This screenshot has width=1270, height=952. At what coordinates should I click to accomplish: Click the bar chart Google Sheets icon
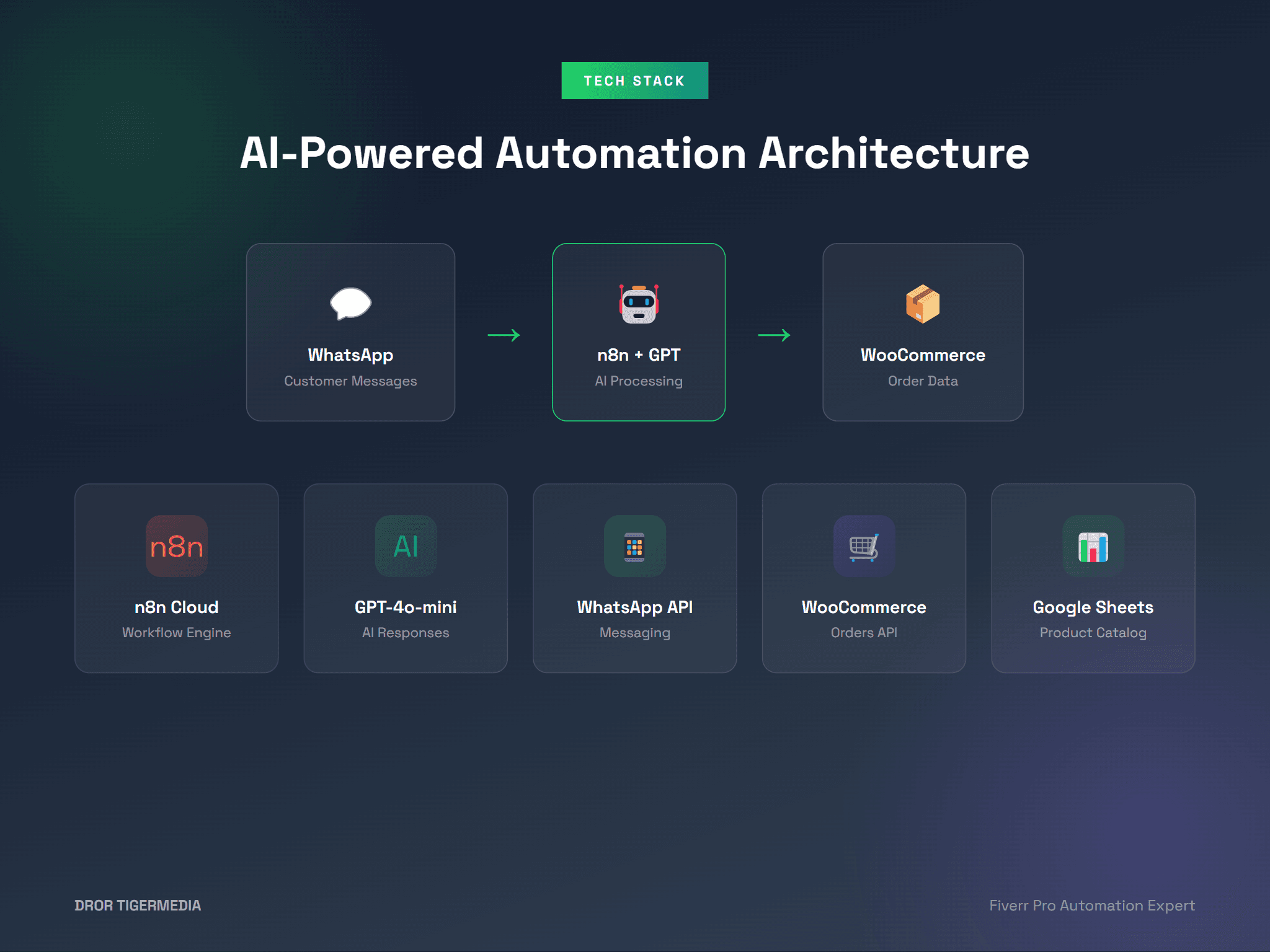pyautogui.click(x=1093, y=547)
